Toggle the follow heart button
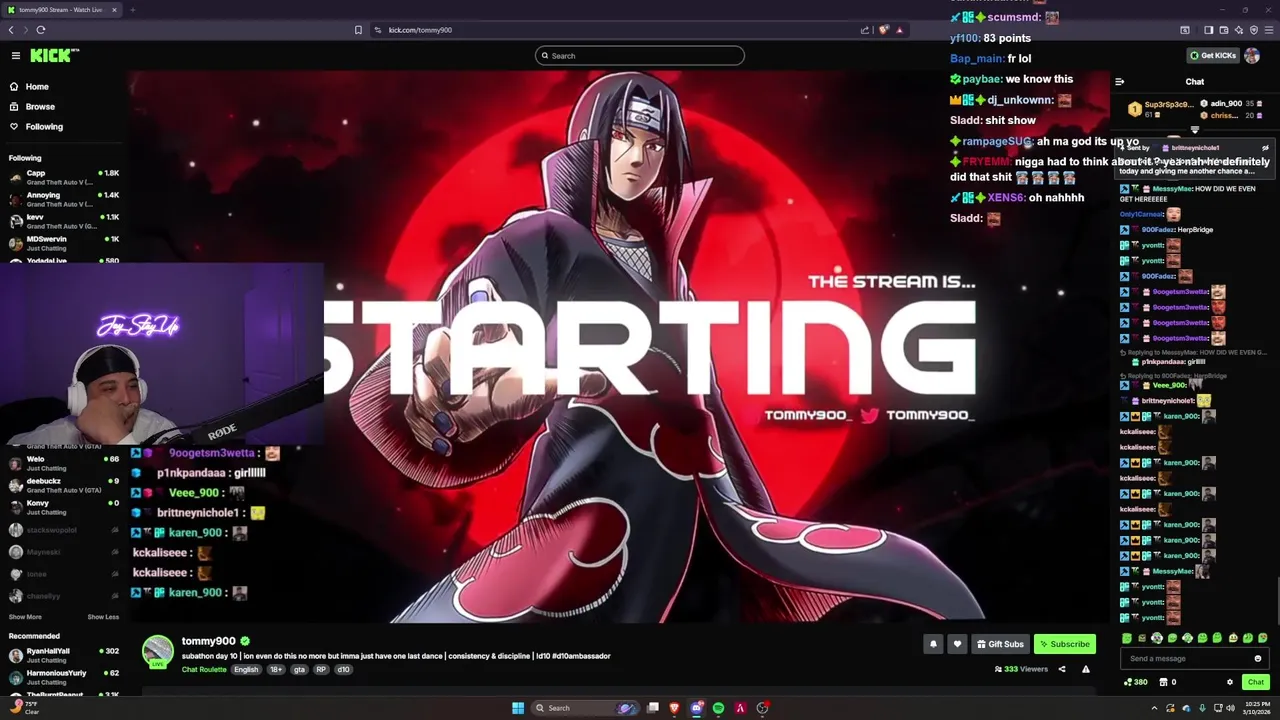The height and width of the screenshot is (720, 1280). coord(957,644)
